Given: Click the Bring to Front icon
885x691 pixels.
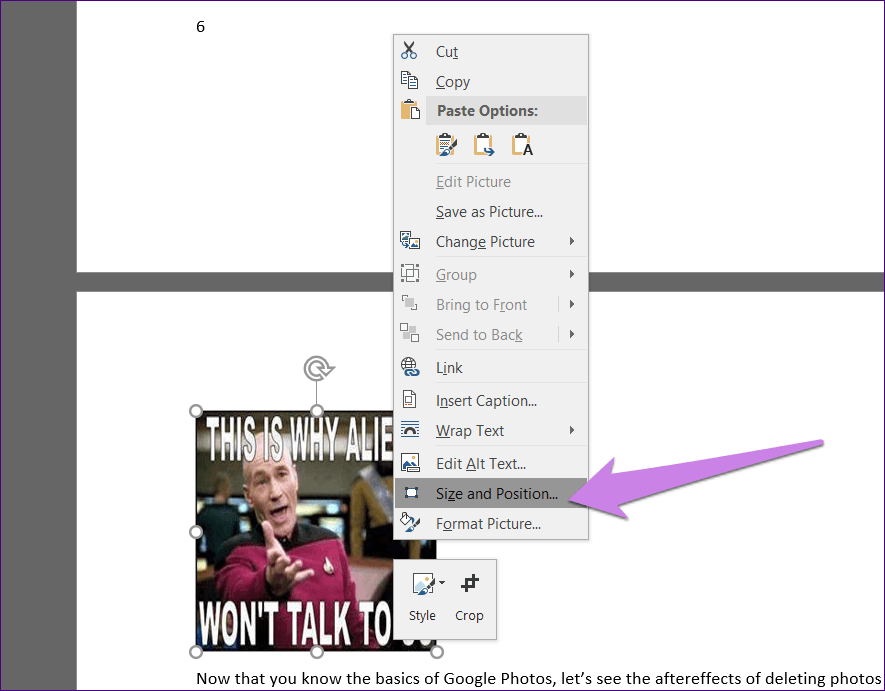Looking at the screenshot, I should [x=409, y=303].
